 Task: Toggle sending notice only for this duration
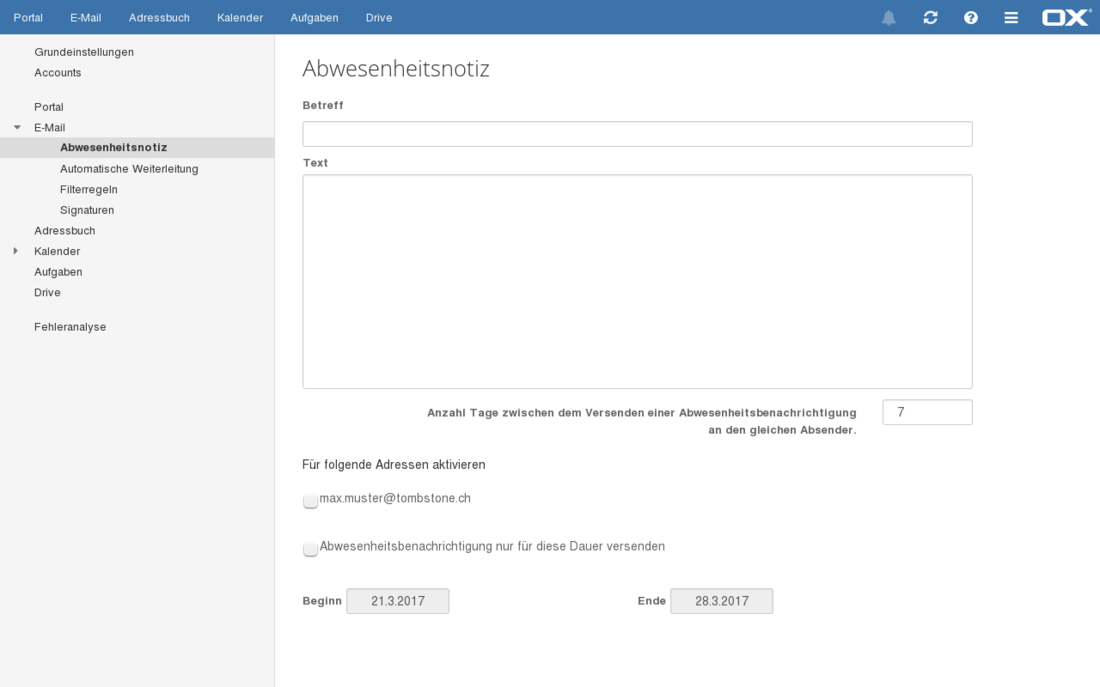click(x=311, y=548)
